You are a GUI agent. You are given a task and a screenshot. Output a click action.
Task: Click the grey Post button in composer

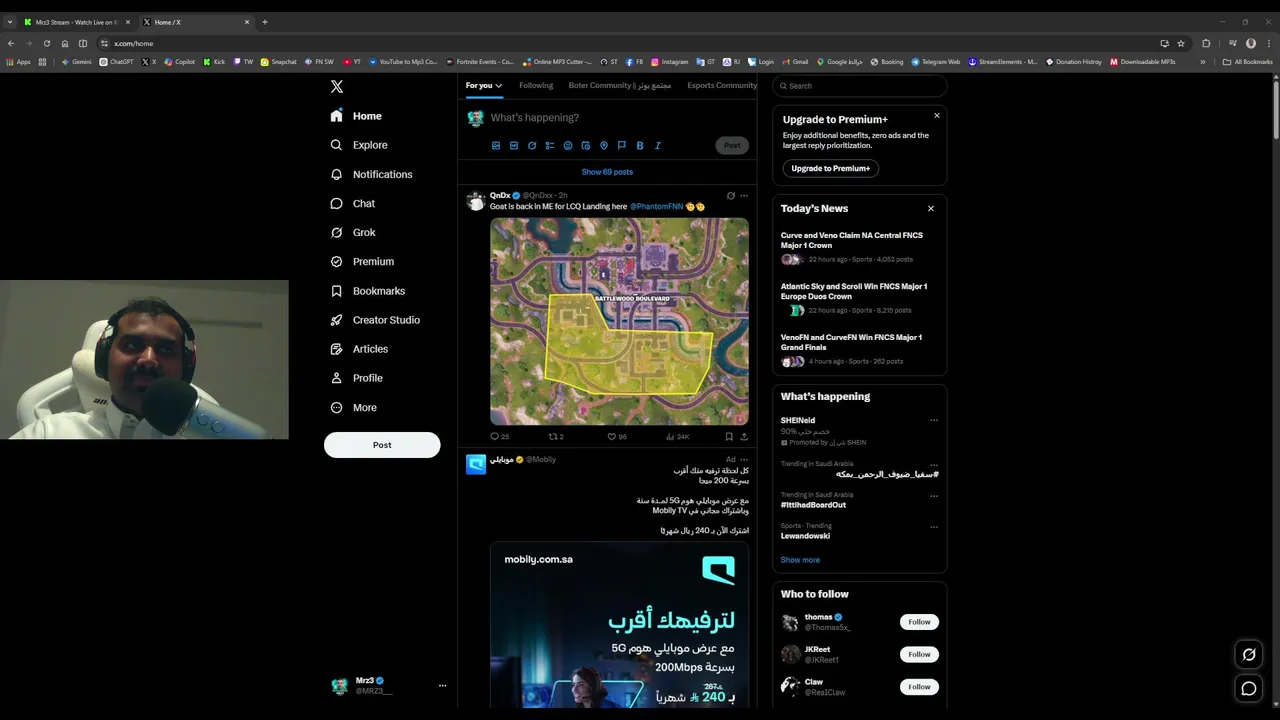pos(732,146)
